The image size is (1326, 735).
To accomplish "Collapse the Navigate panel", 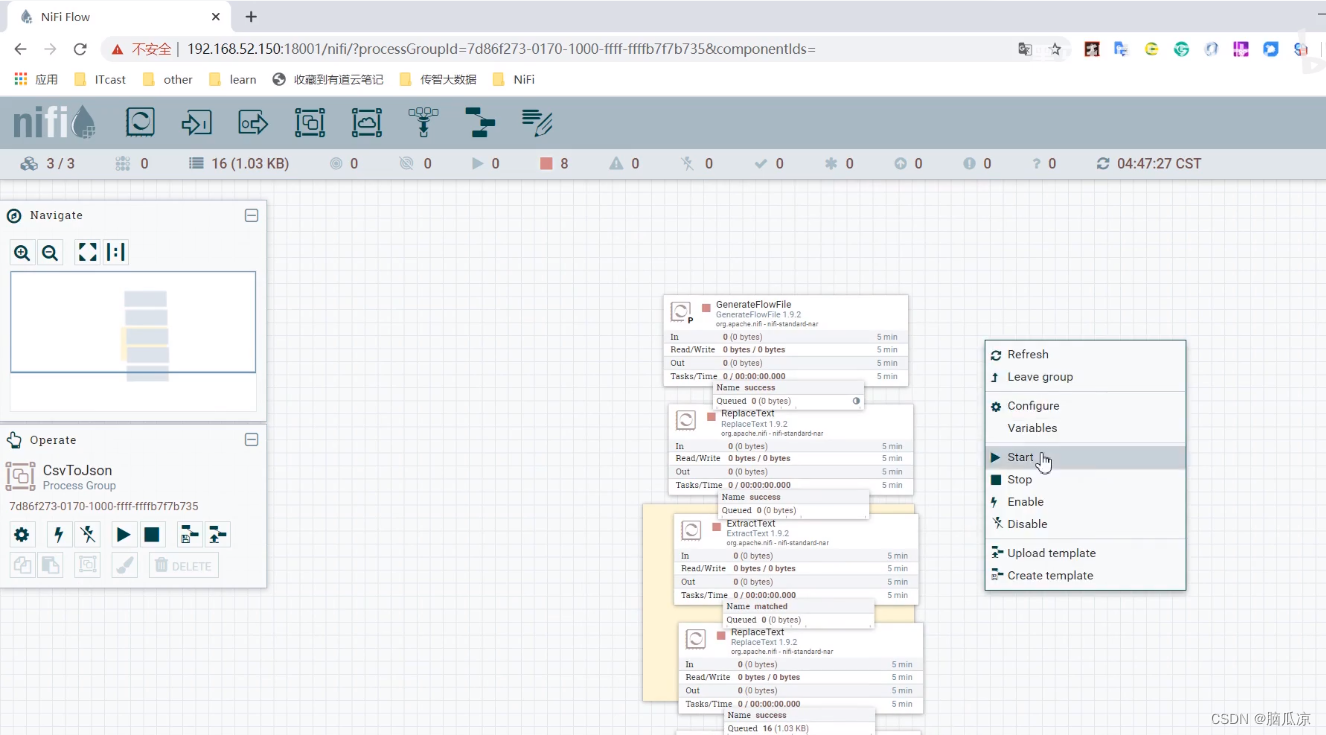I will point(252,215).
